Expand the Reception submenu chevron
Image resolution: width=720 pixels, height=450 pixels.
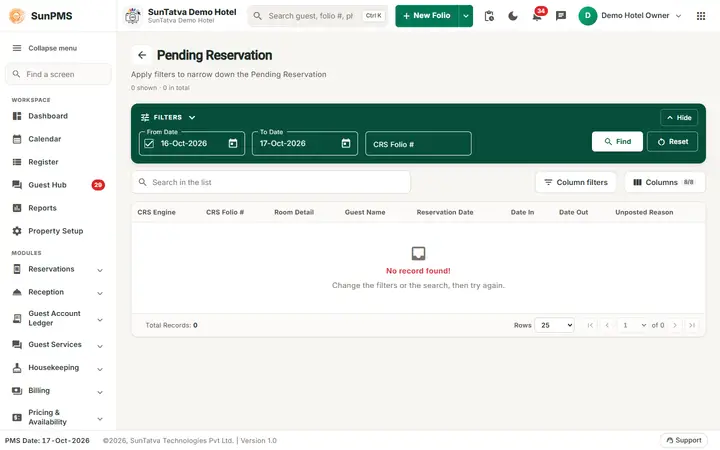click(x=100, y=293)
